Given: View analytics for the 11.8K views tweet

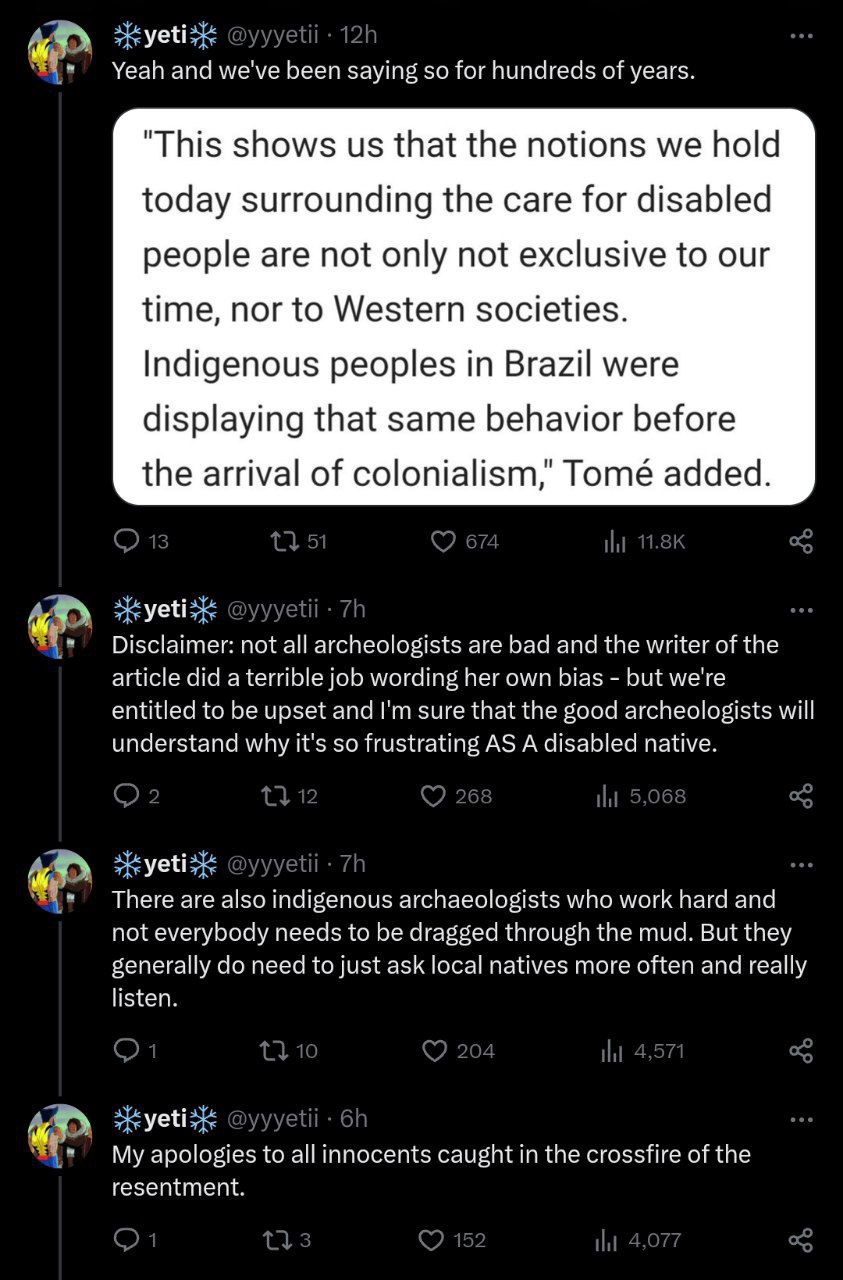Looking at the screenshot, I should click(x=613, y=541).
